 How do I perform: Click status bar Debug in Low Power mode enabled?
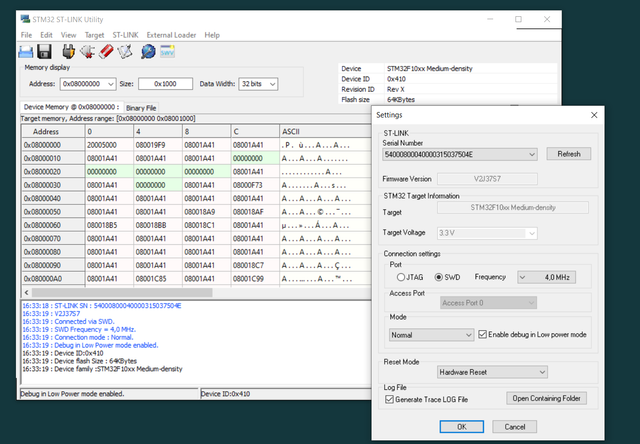pos(72,394)
